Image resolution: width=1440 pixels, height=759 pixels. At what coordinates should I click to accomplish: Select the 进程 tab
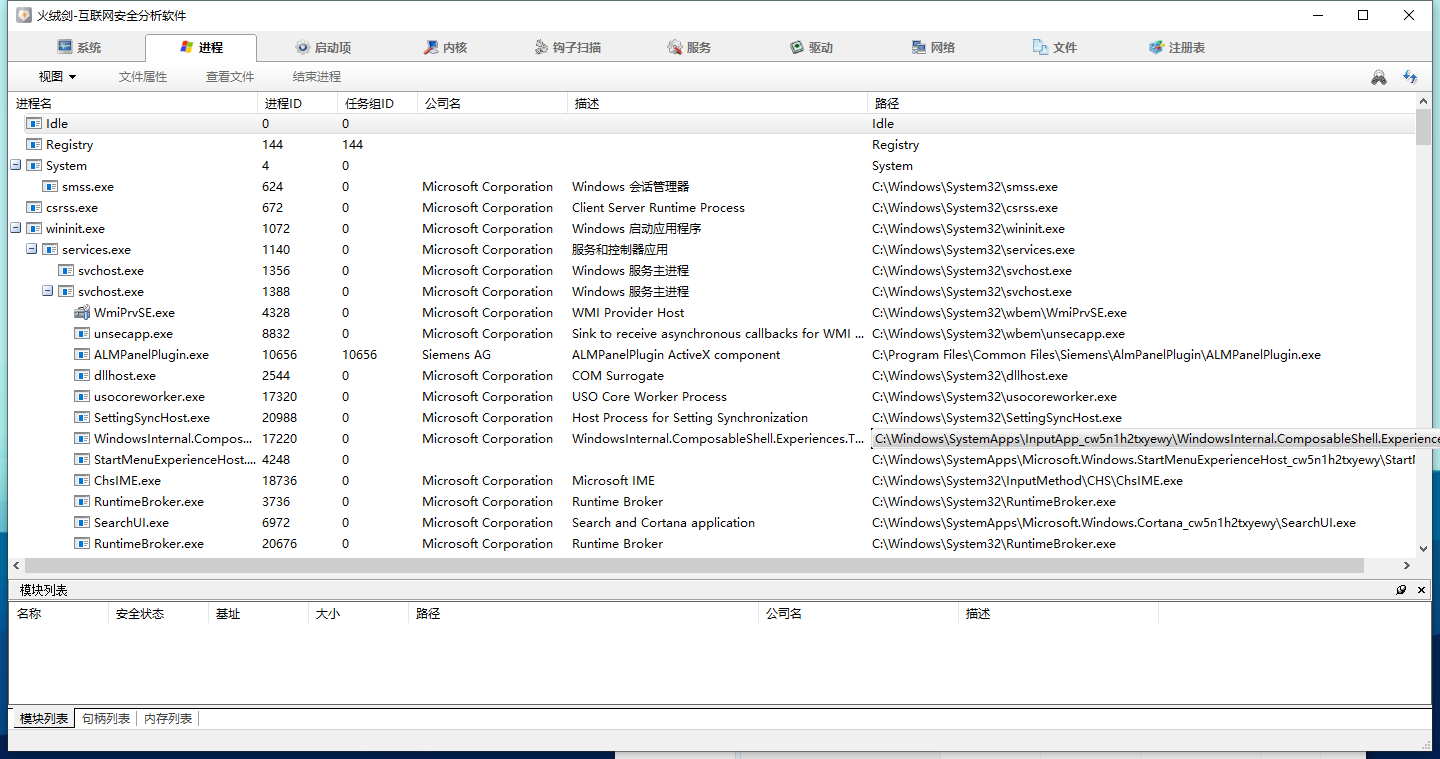(x=201, y=47)
